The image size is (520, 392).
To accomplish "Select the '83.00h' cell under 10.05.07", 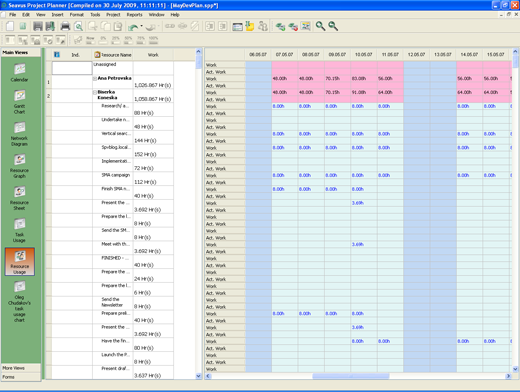I will pyautogui.click(x=364, y=79).
